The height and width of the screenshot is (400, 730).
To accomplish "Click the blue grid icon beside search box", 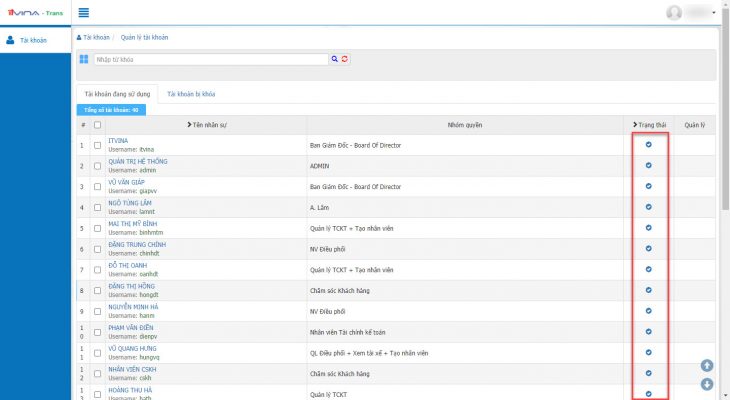I will tap(84, 60).
